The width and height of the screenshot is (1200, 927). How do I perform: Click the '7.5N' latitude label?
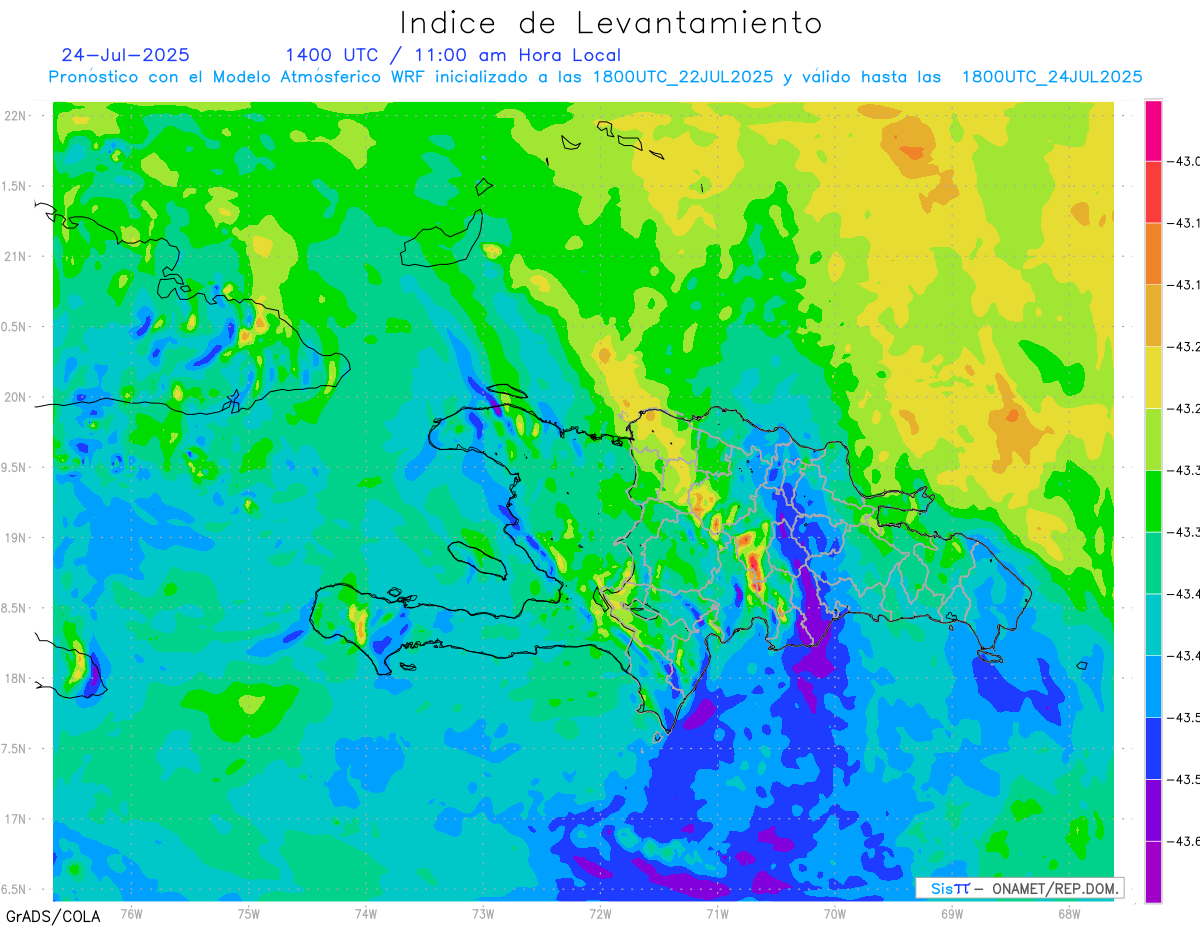pos(15,749)
